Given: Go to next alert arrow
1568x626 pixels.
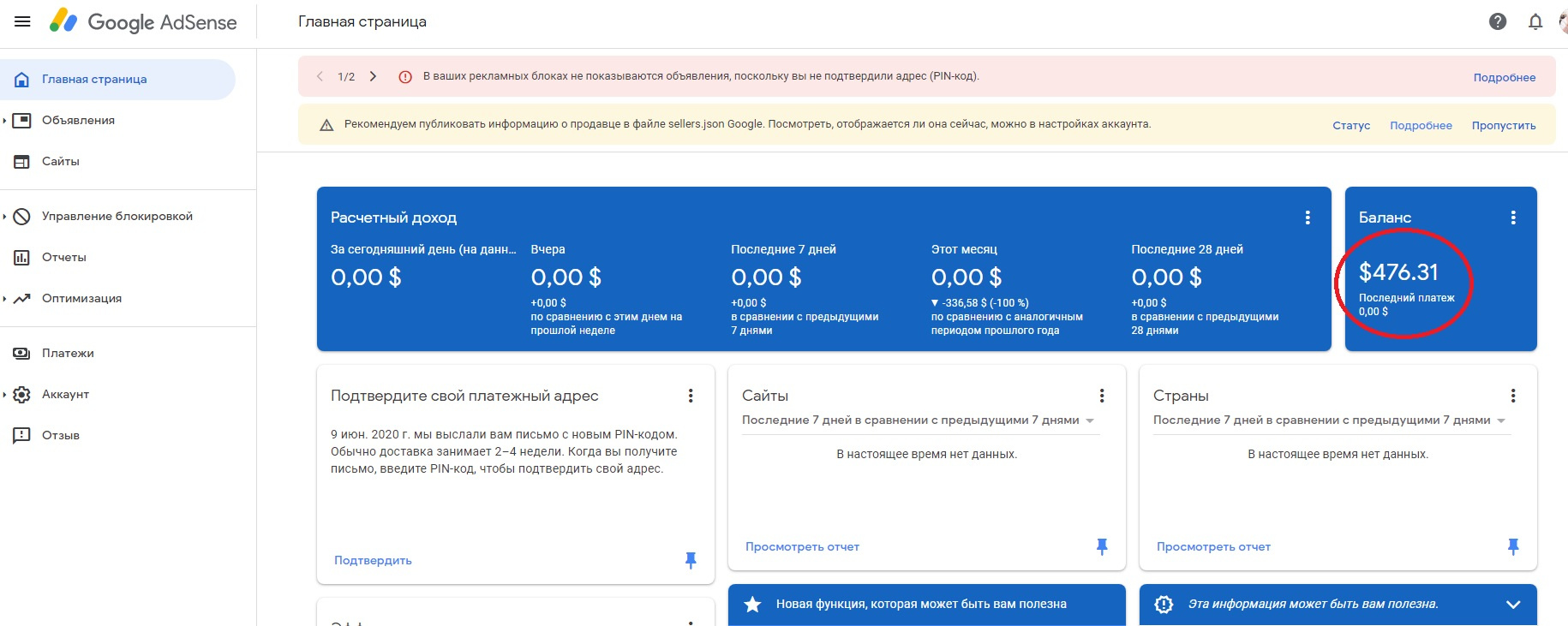Looking at the screenshot, I should [x=373, y=76].
